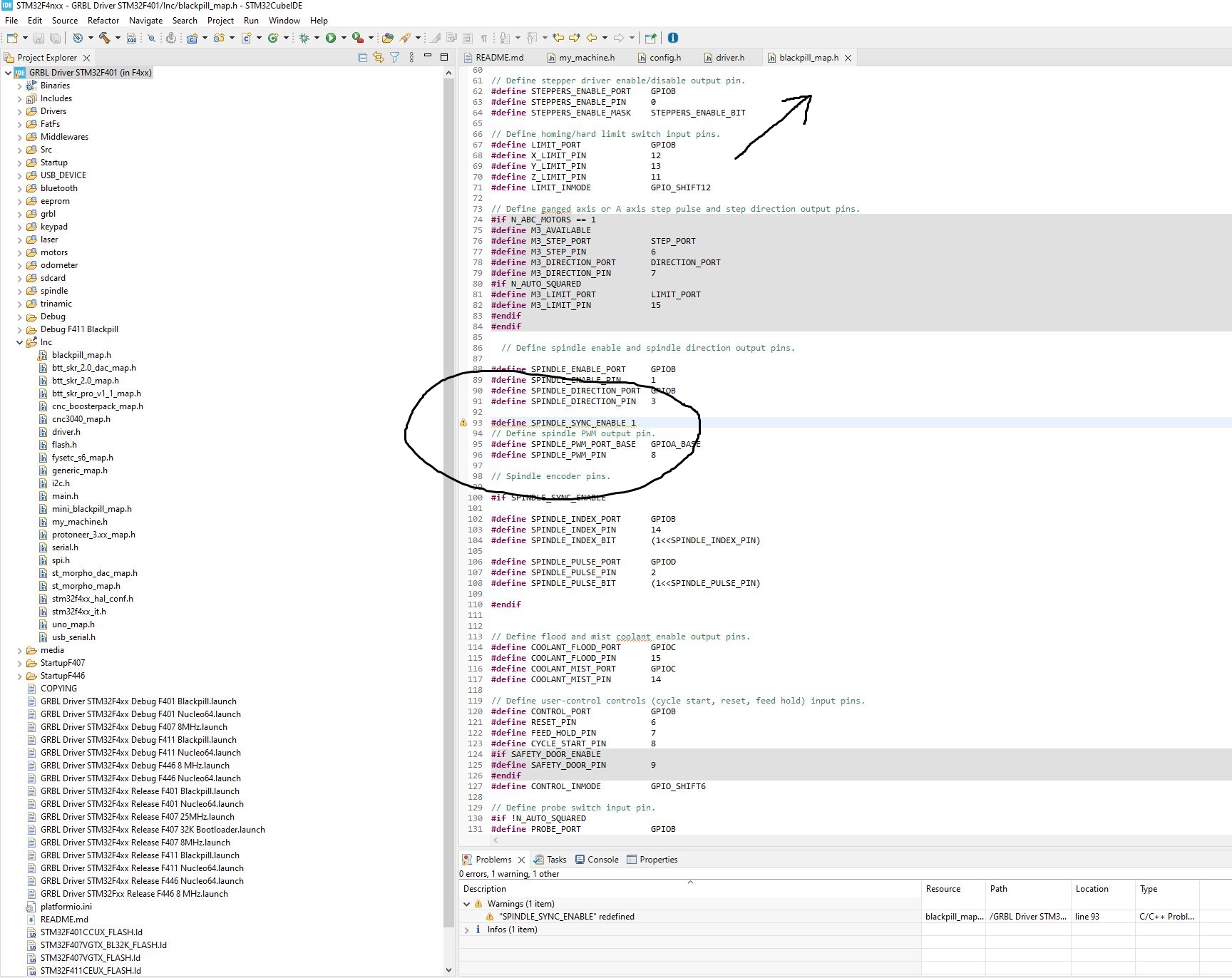The image size is (1232, 978).
Task: Click the Save All icon
Action: 55,38
